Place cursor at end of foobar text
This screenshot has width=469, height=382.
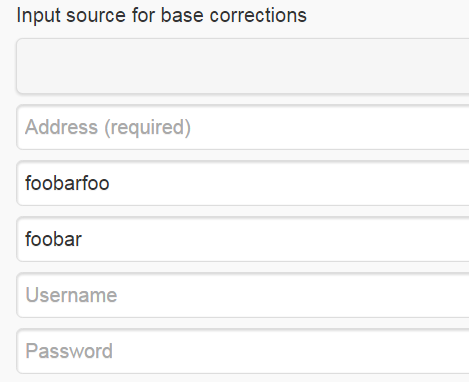82,239
